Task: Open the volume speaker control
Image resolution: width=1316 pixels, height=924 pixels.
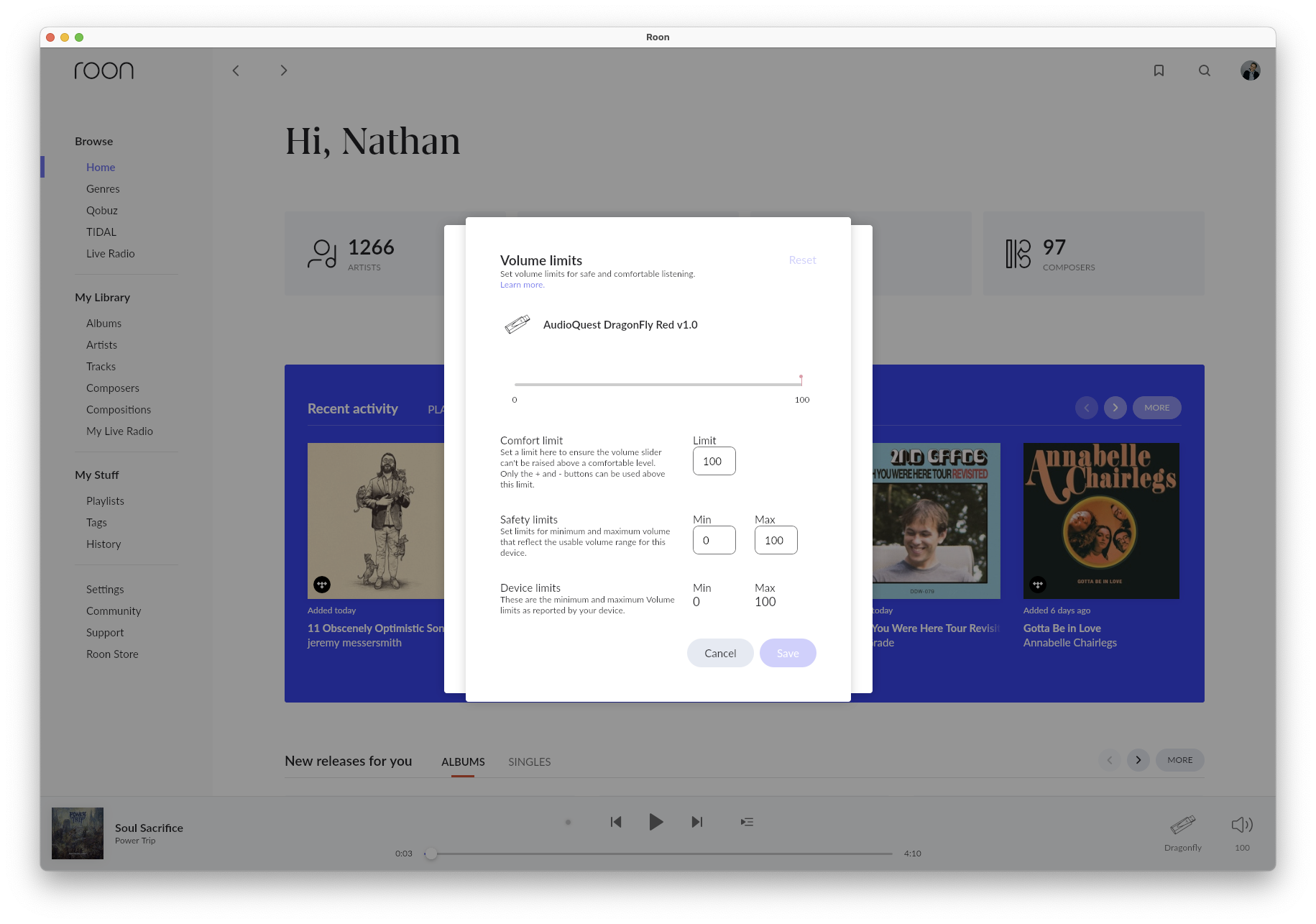Action: [x=1242, y=825]
